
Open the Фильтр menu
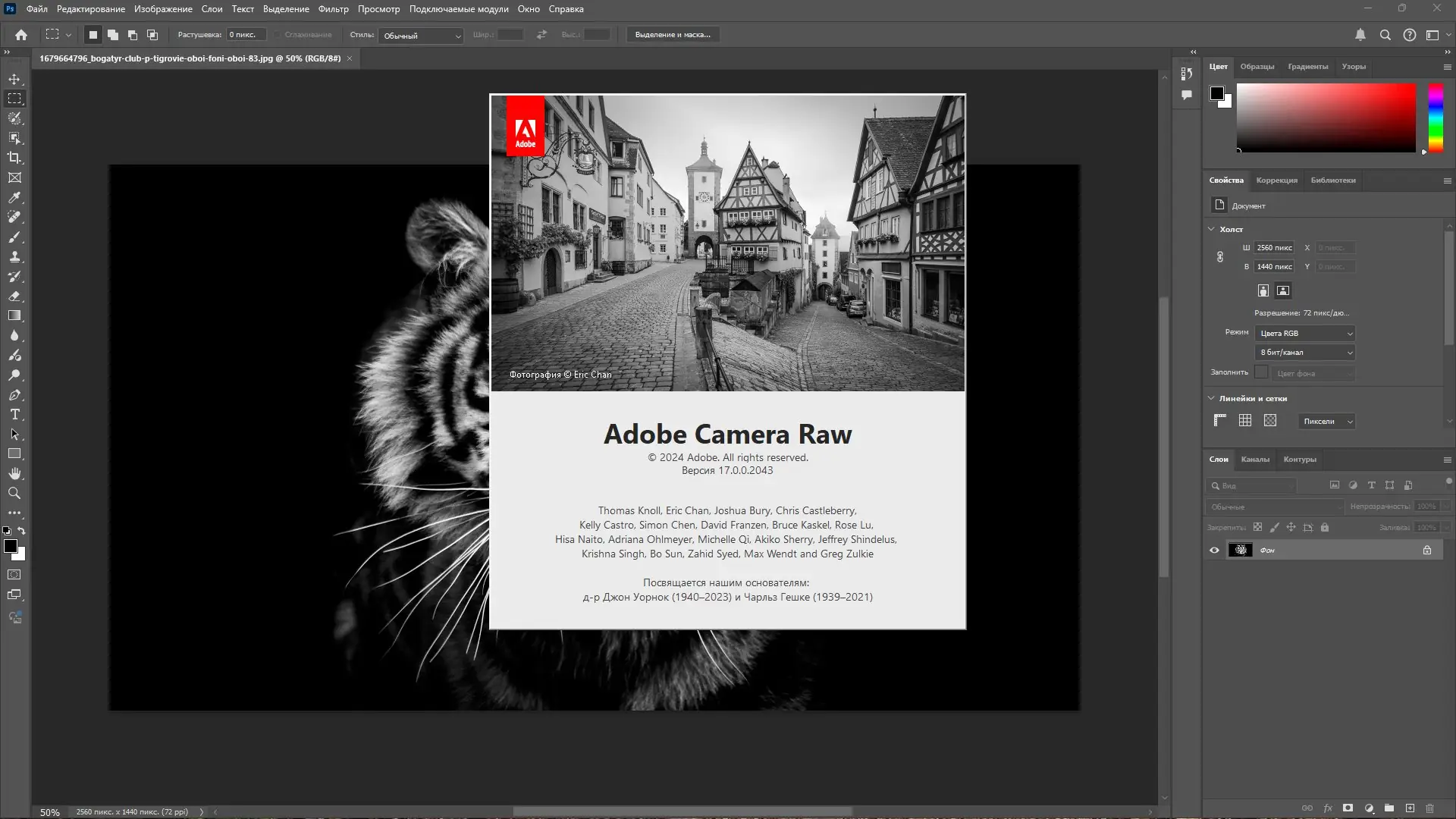333,9
